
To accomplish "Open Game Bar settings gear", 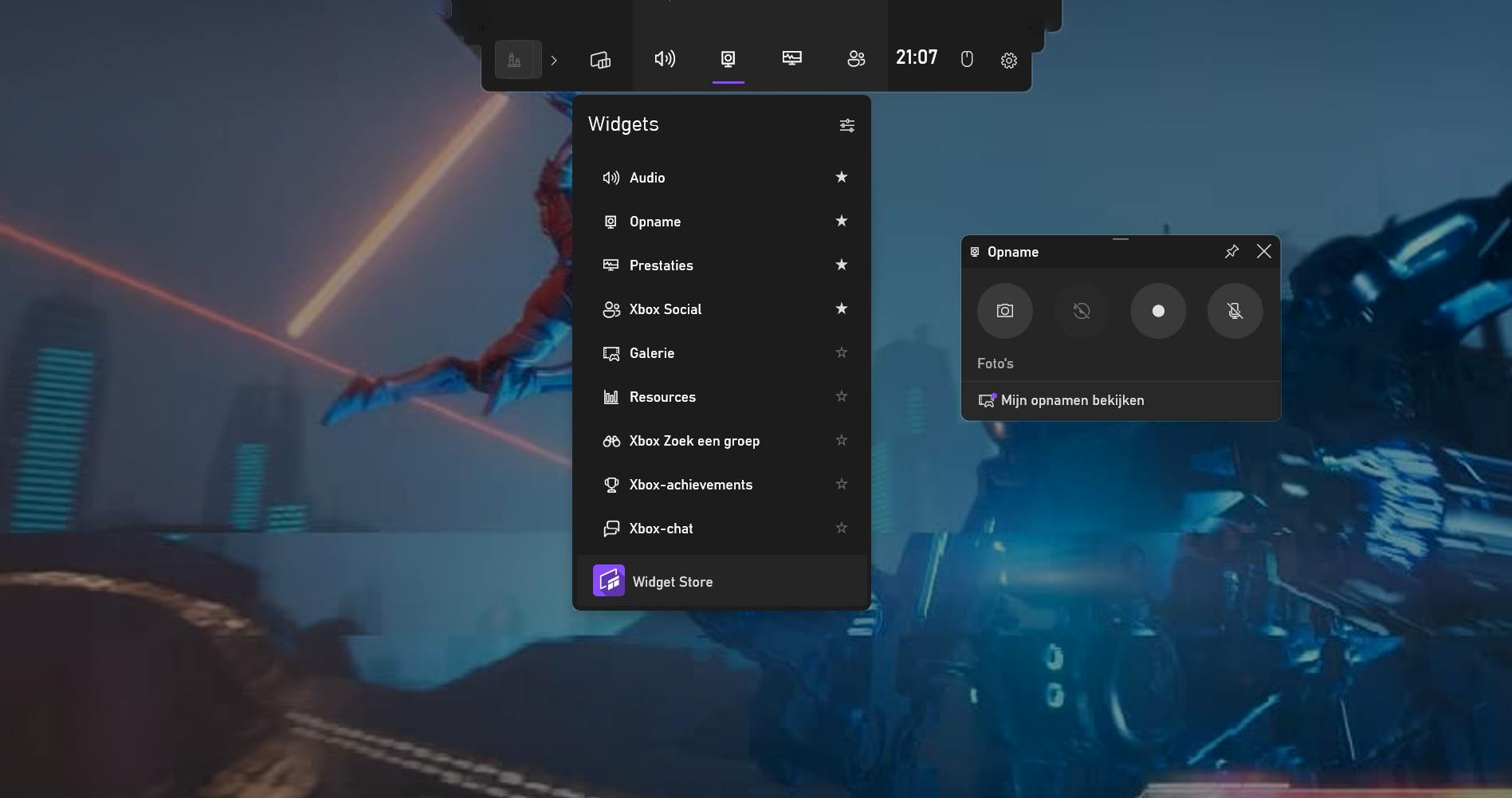I will pos(1009,61).
